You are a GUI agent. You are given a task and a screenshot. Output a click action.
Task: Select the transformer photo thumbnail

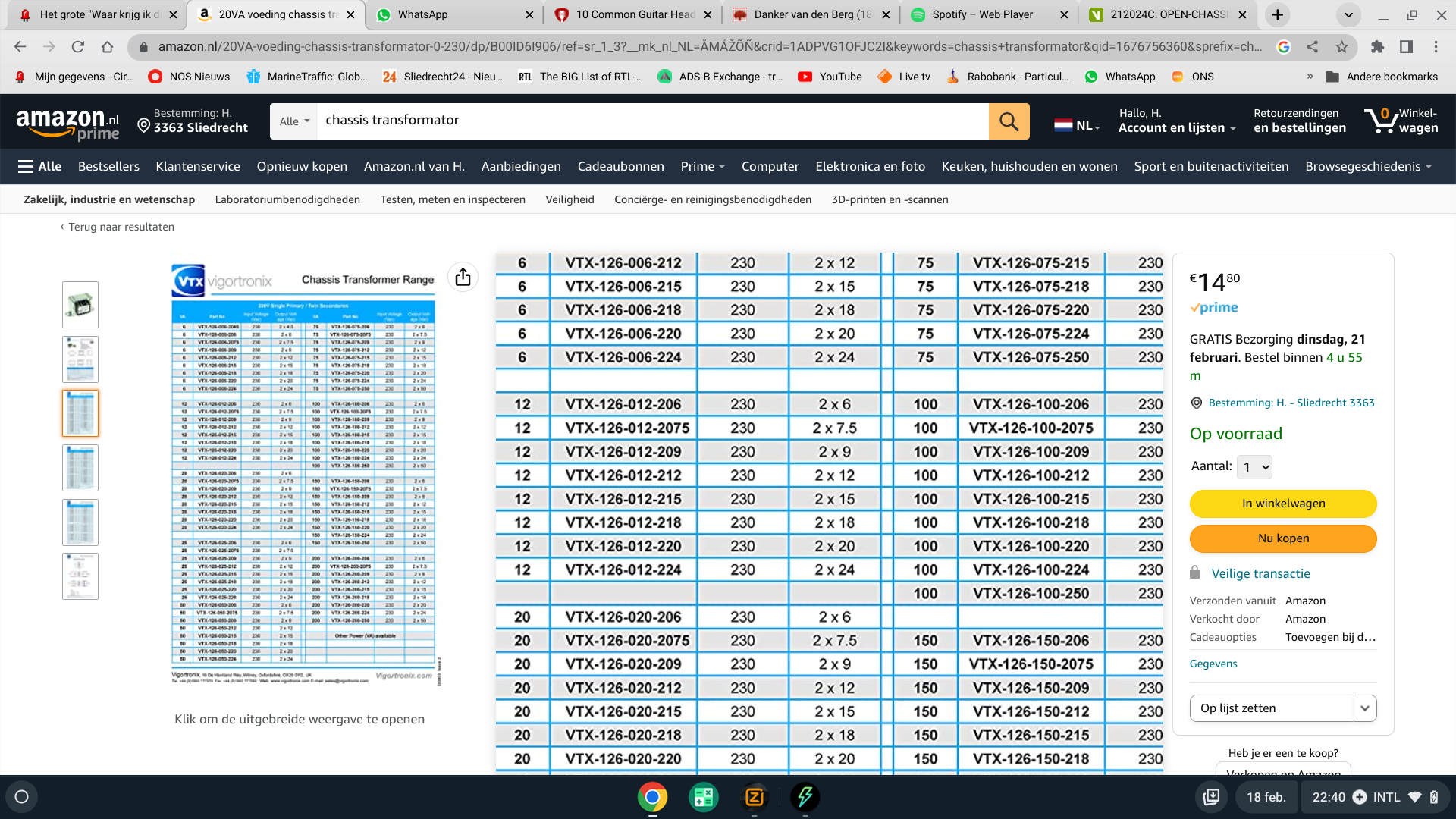pyautogui.click(x=80, y=305)
